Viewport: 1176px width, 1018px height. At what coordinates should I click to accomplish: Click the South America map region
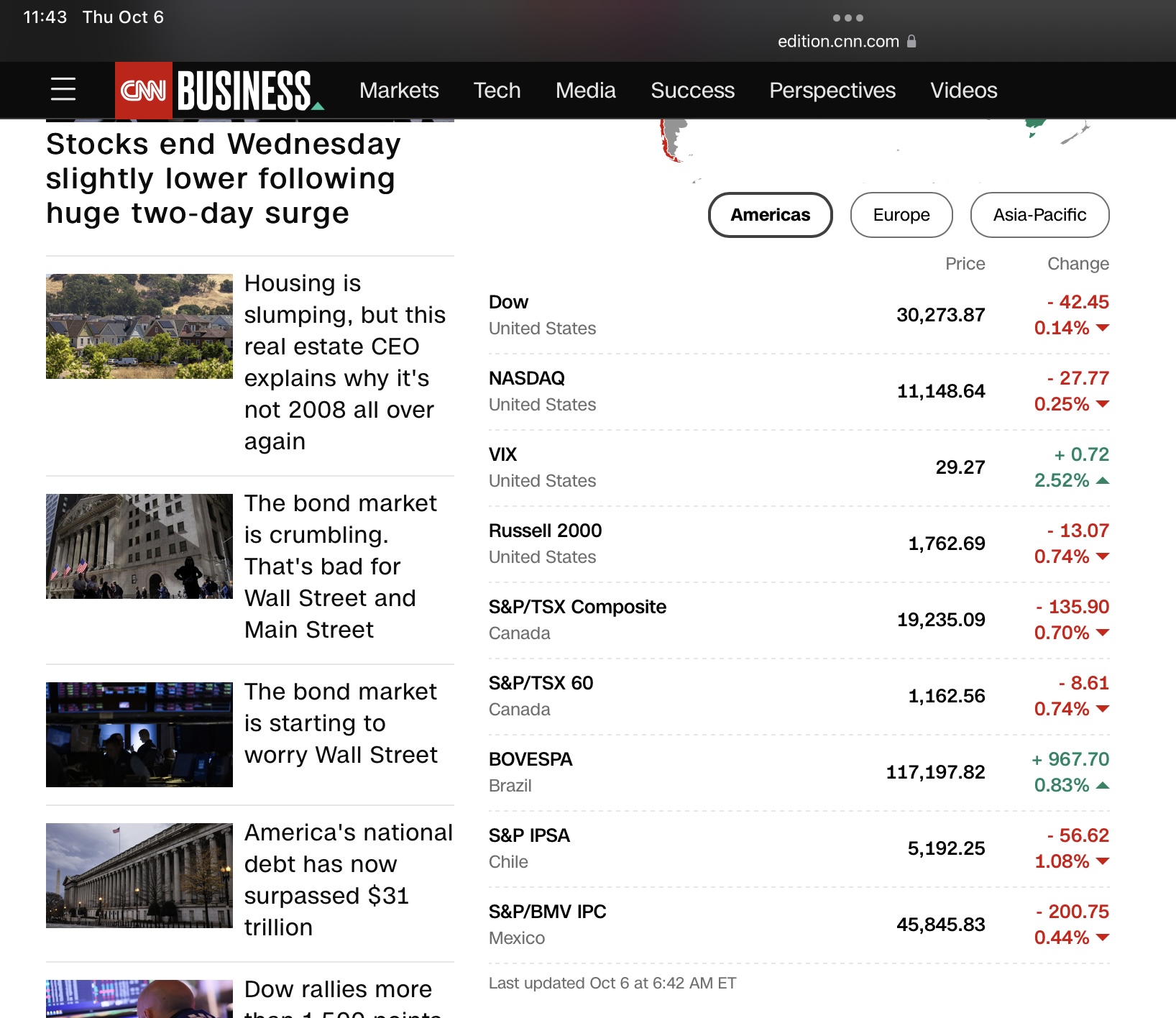pos(674,140)
